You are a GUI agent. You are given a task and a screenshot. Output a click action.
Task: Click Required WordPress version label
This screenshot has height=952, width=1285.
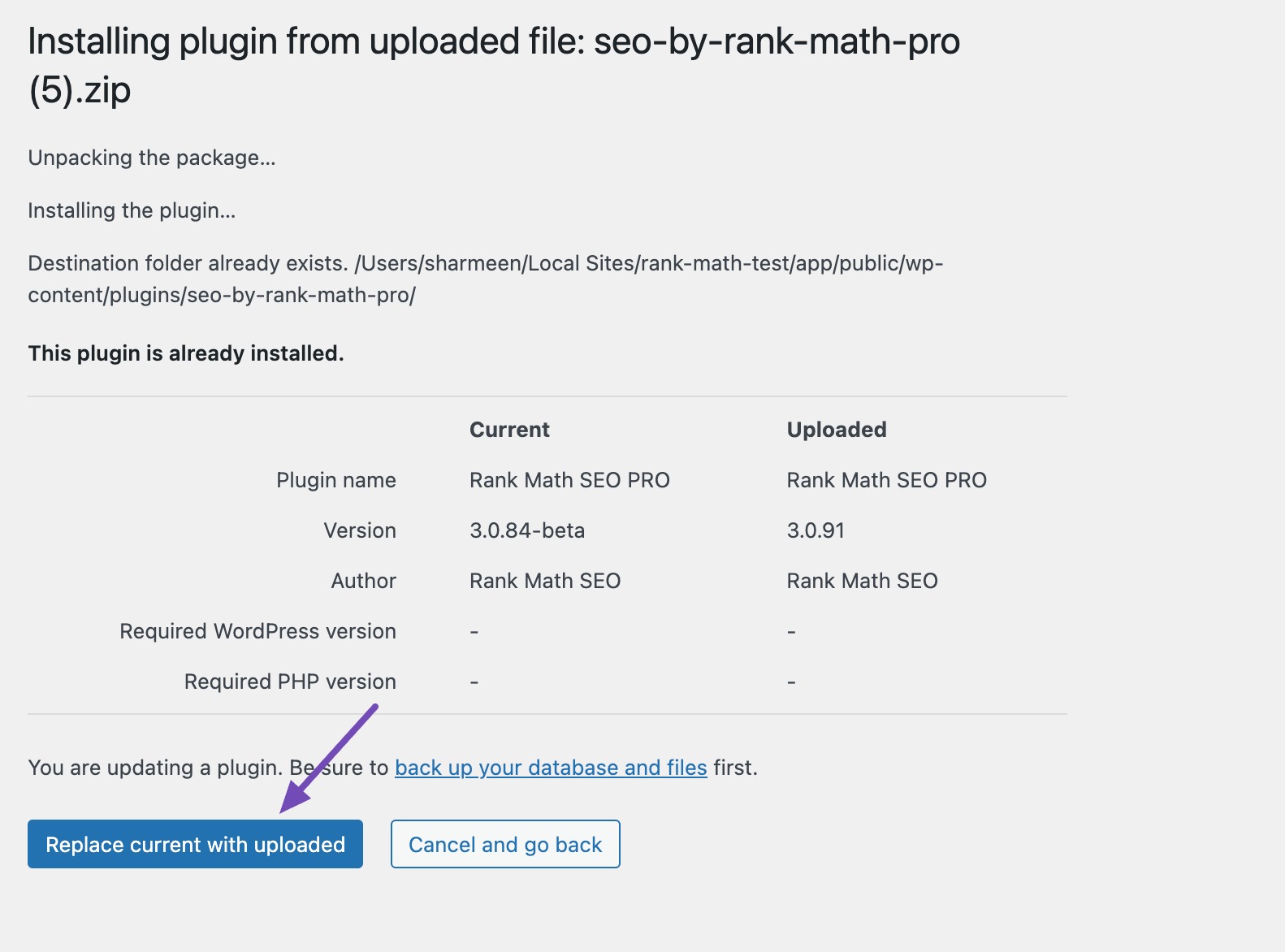point(258,631)
